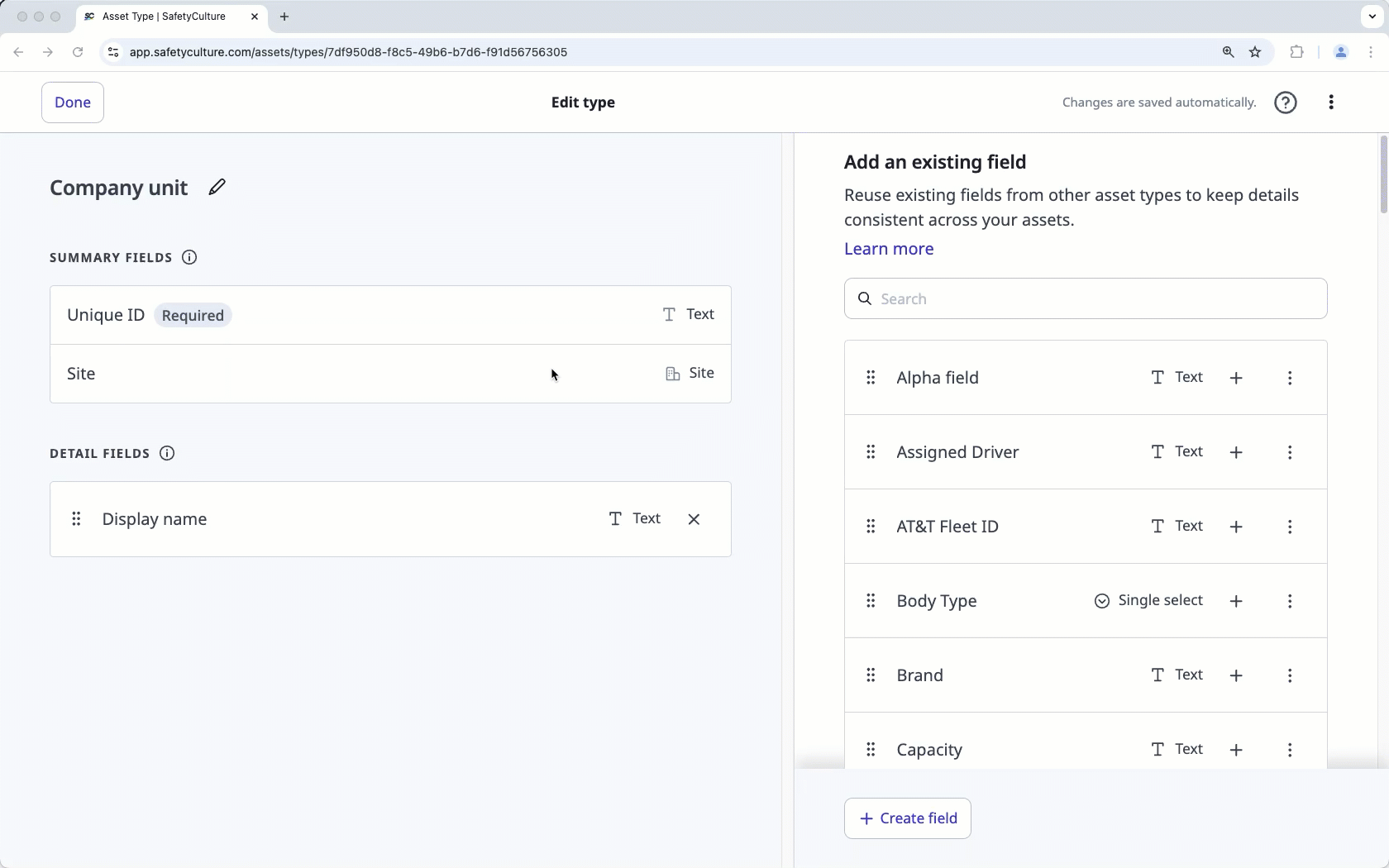Viewport: 1389px width, 868px height.
Task: Add the Body Type field
Action: [1236, 601]
